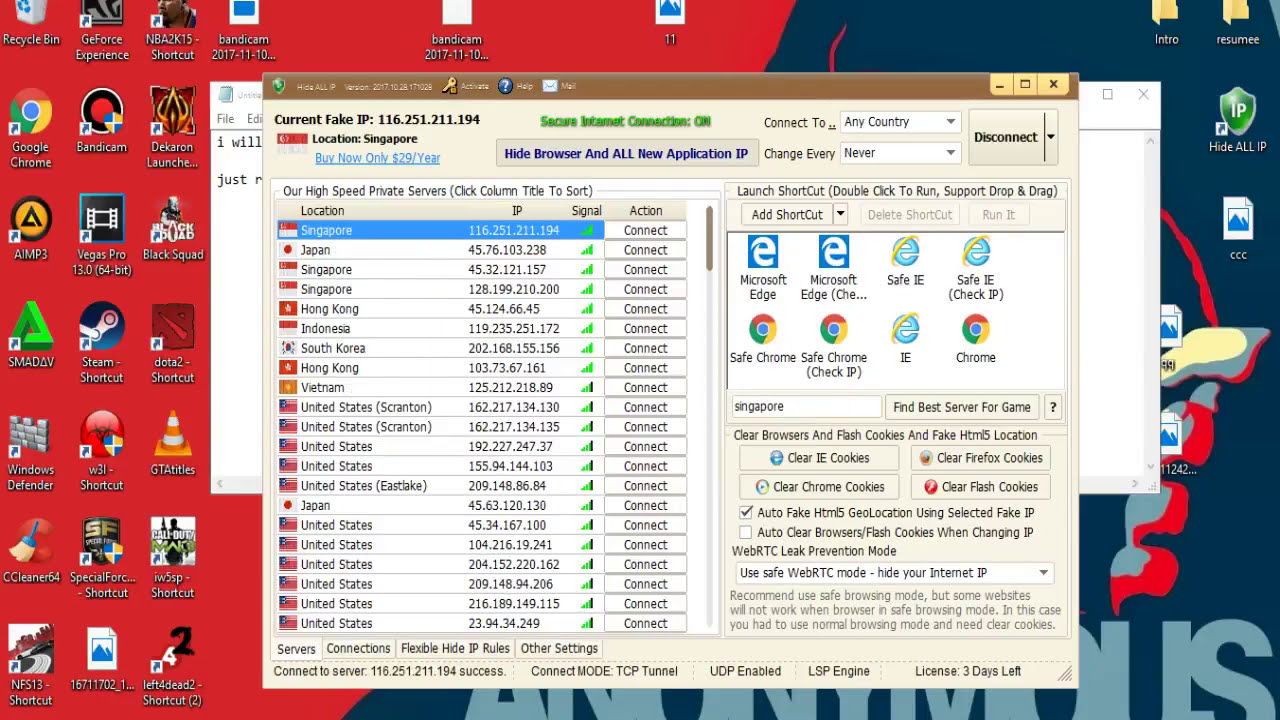Open Bandicam desktop icon
1280x720 pixels.
101,121
